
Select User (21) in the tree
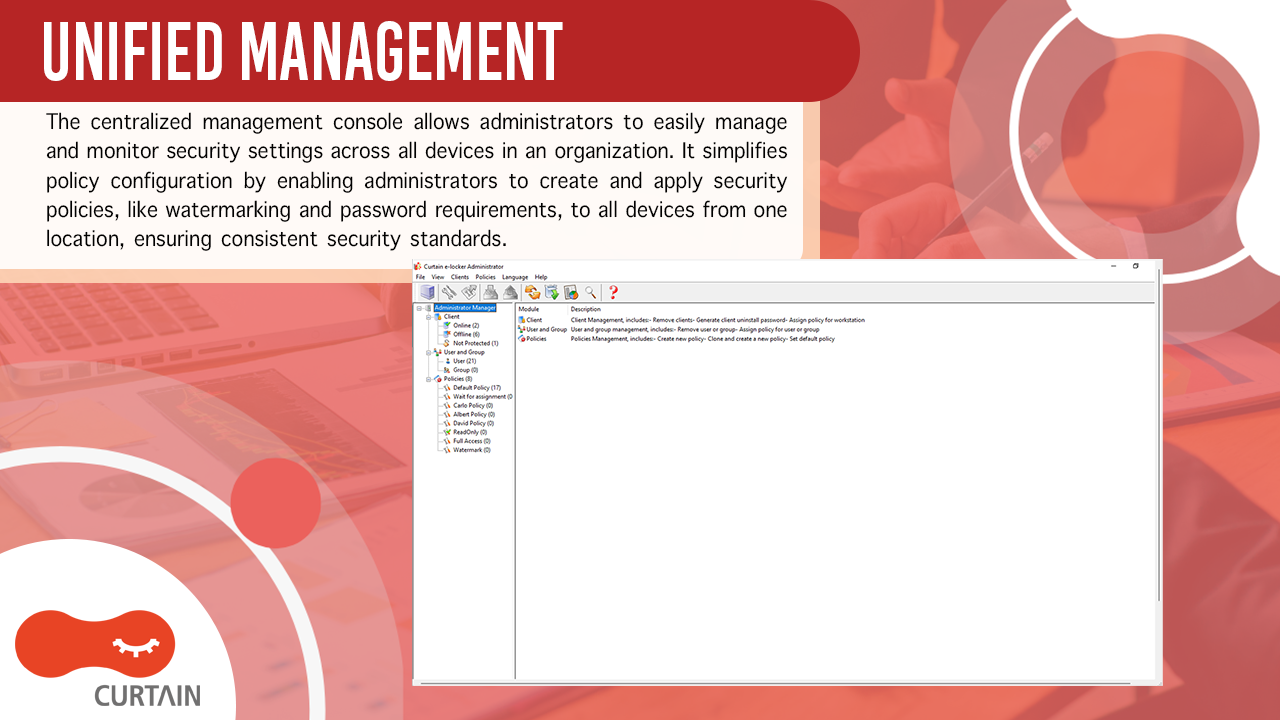coord(465,361)
